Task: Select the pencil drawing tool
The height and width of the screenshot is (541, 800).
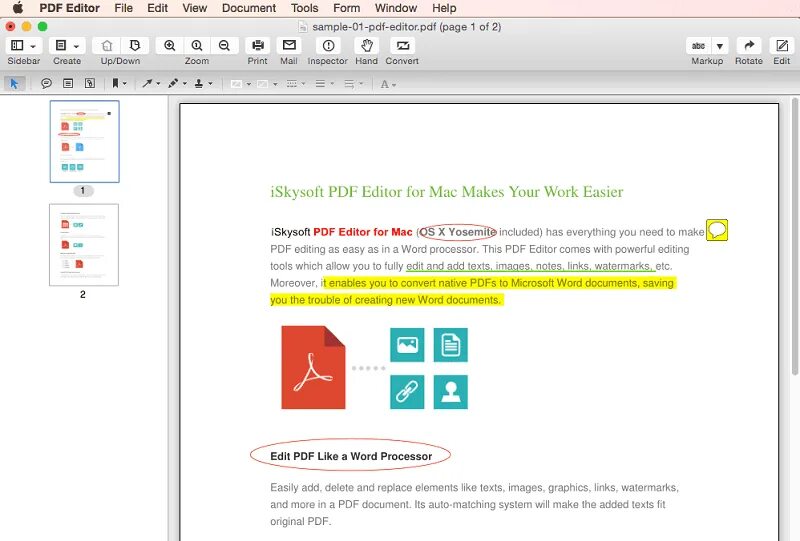Action: point(173,83)
